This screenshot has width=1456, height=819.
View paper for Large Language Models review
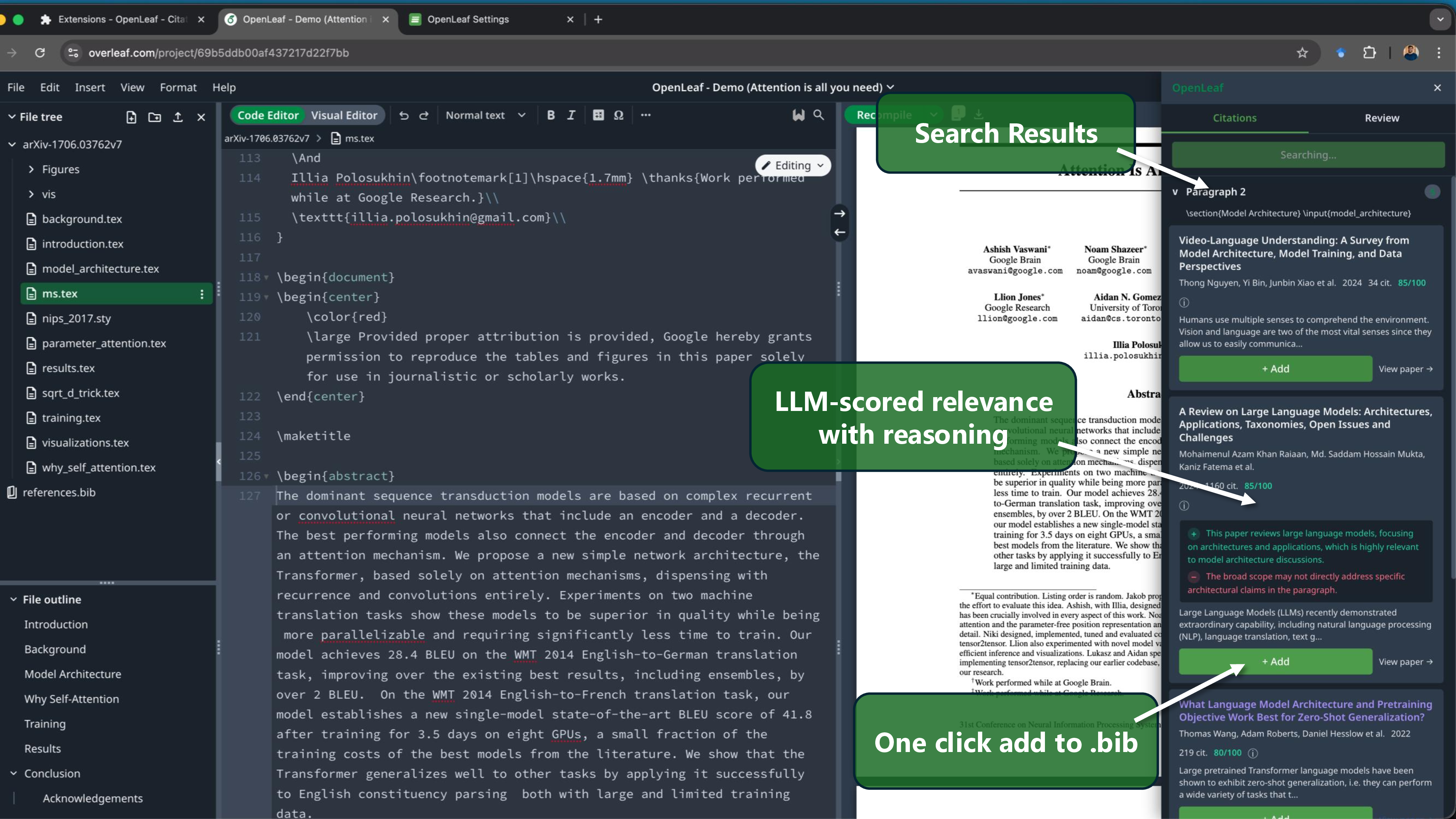coord(1405,662)
